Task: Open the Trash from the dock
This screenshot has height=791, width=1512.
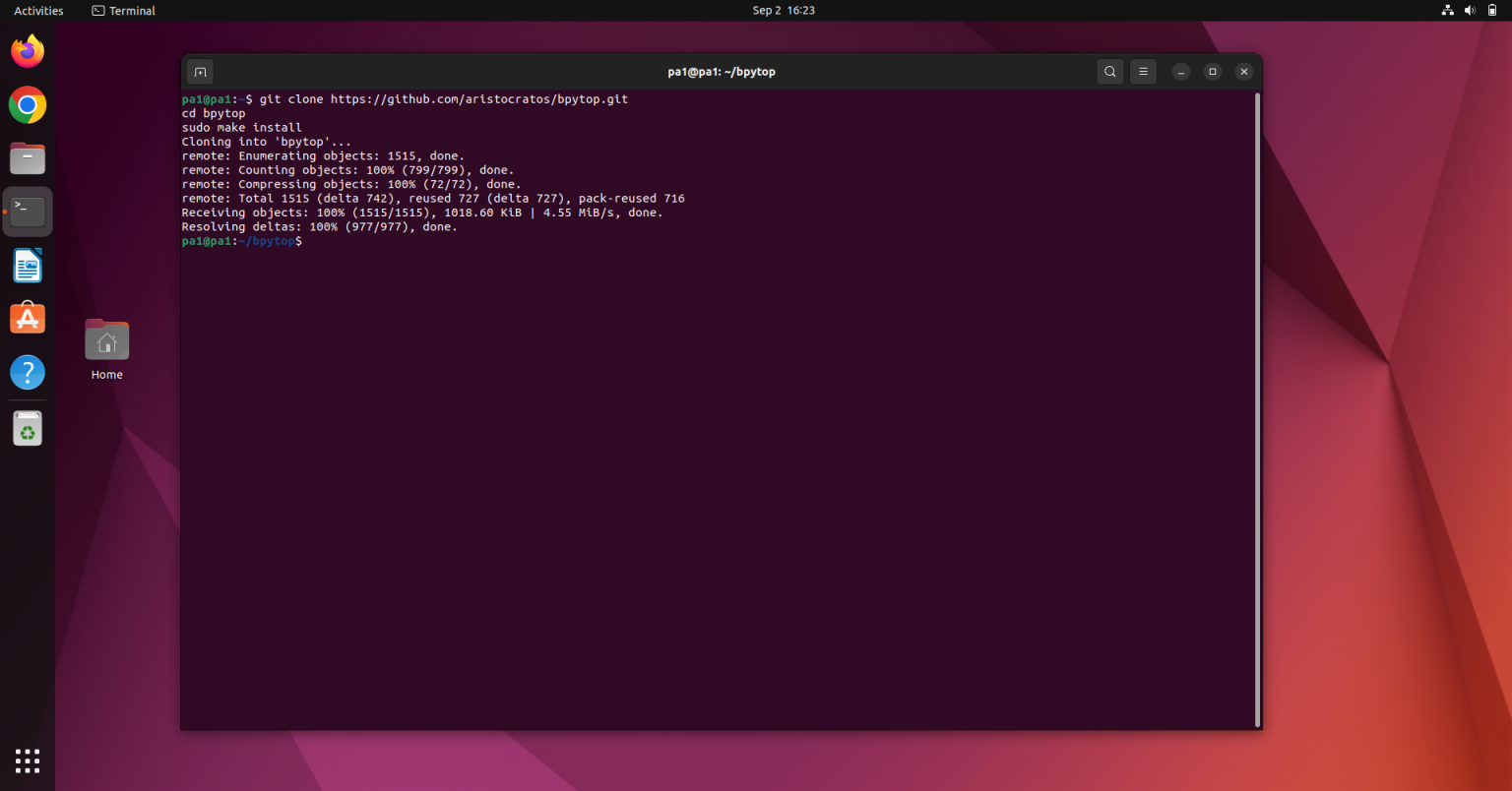Action: coord(27,428)
